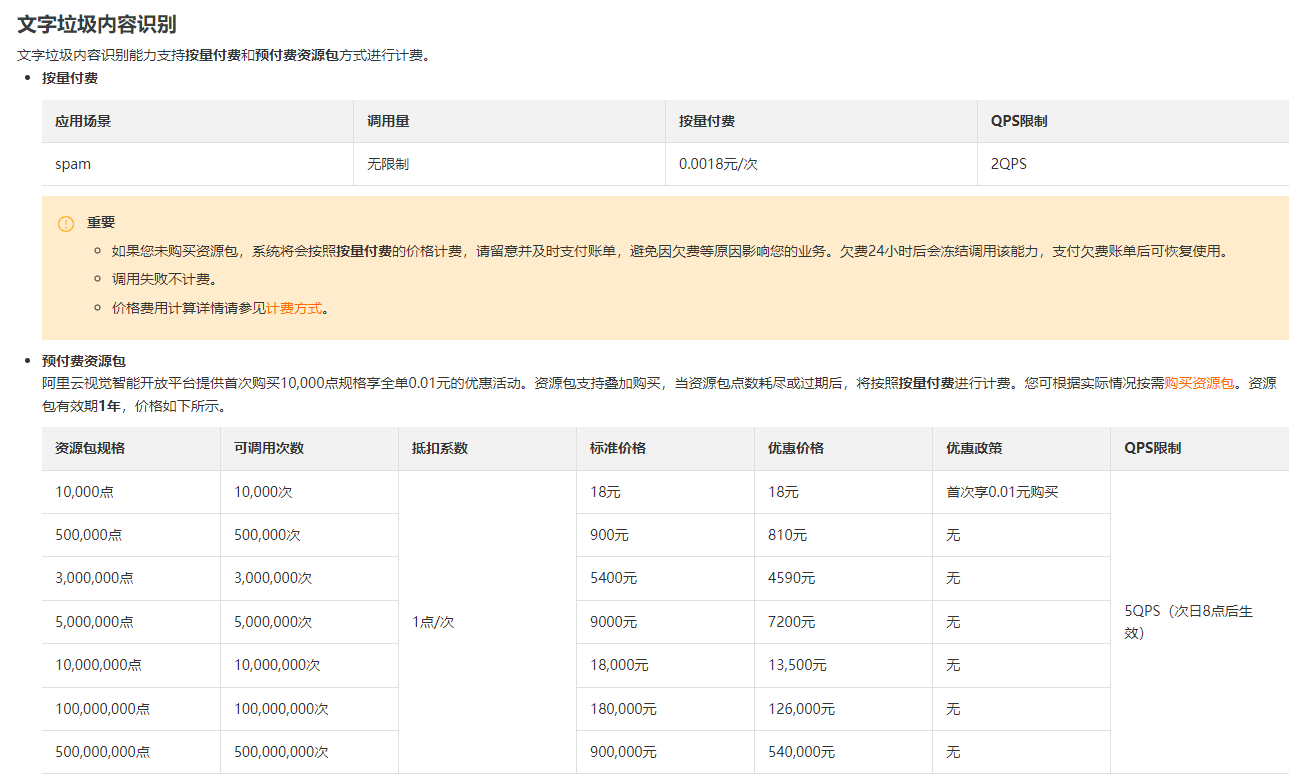
Task: Select the 4590元 discount price cell
Action: (x=844, y=578)
